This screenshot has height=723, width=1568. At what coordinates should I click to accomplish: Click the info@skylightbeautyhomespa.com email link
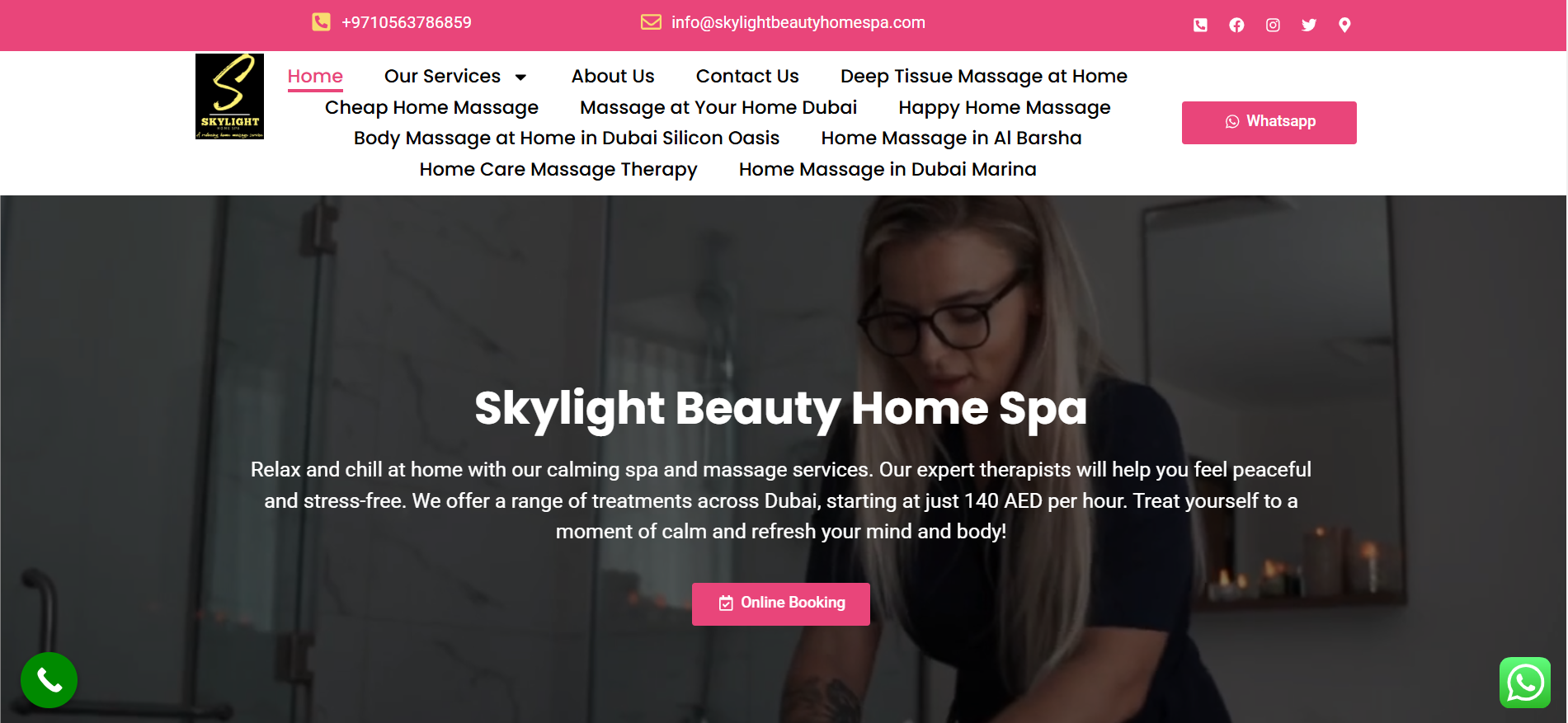(x=798, y=22)
